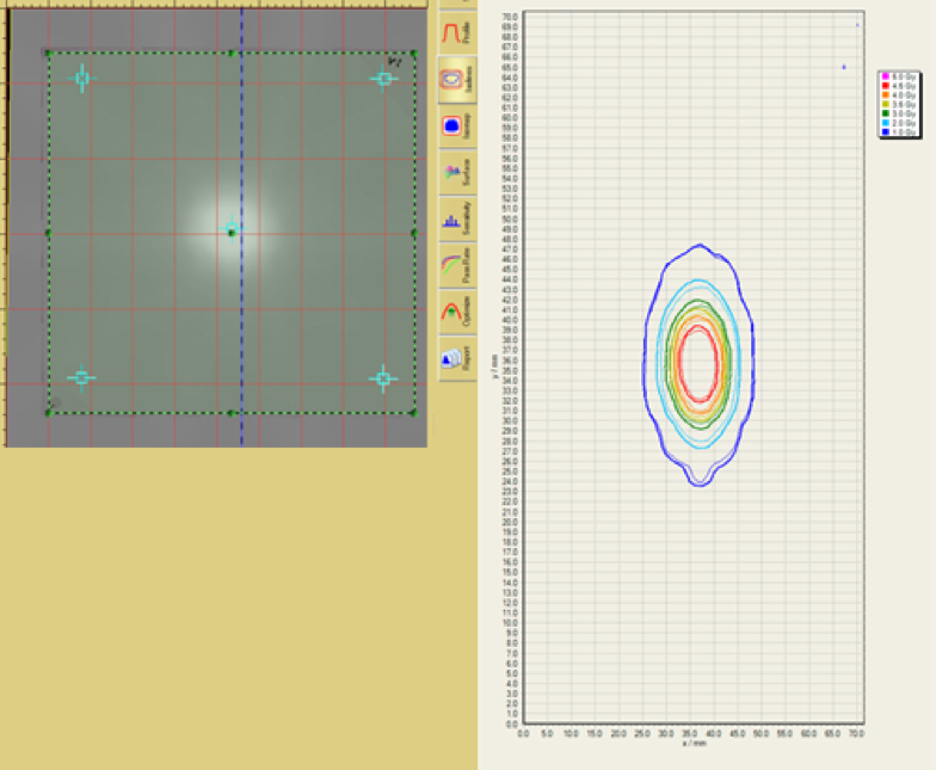Grab the right-middle handle of the ROI
Viewport: 936px width, 770px height.
click(414, 233)
